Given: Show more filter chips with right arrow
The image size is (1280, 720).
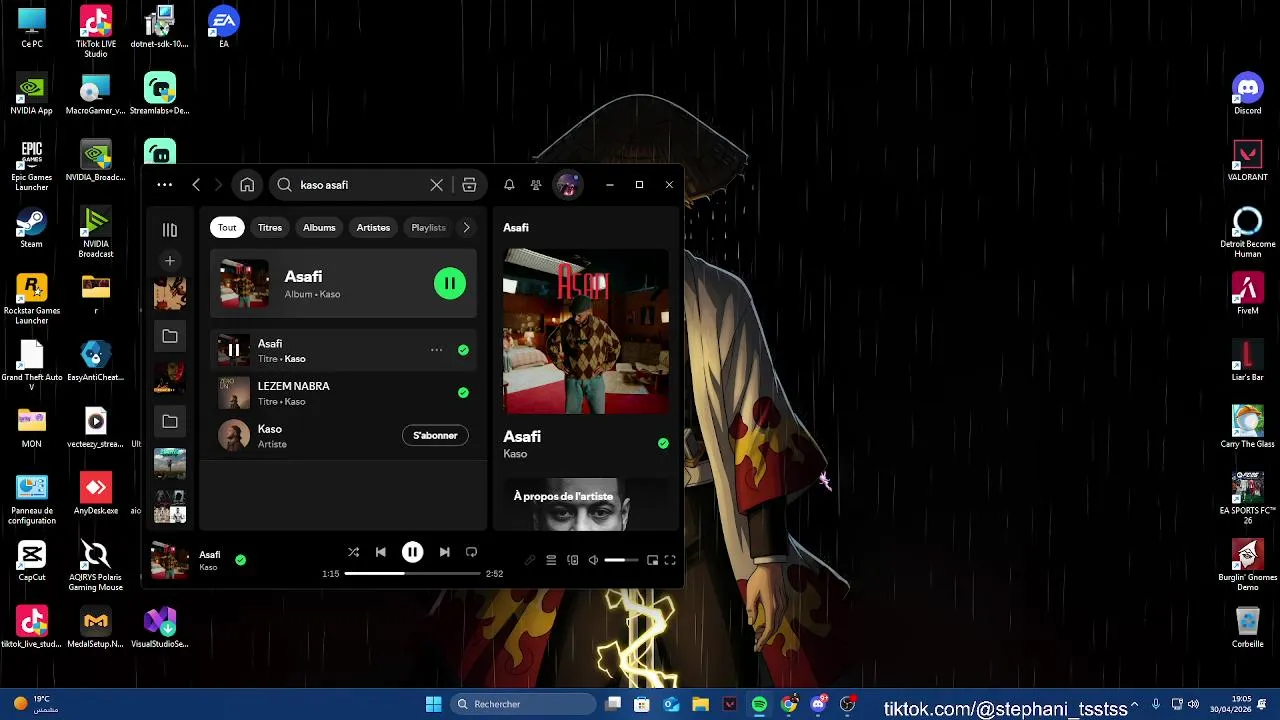Looking at the screenshot, I should 466,228.
